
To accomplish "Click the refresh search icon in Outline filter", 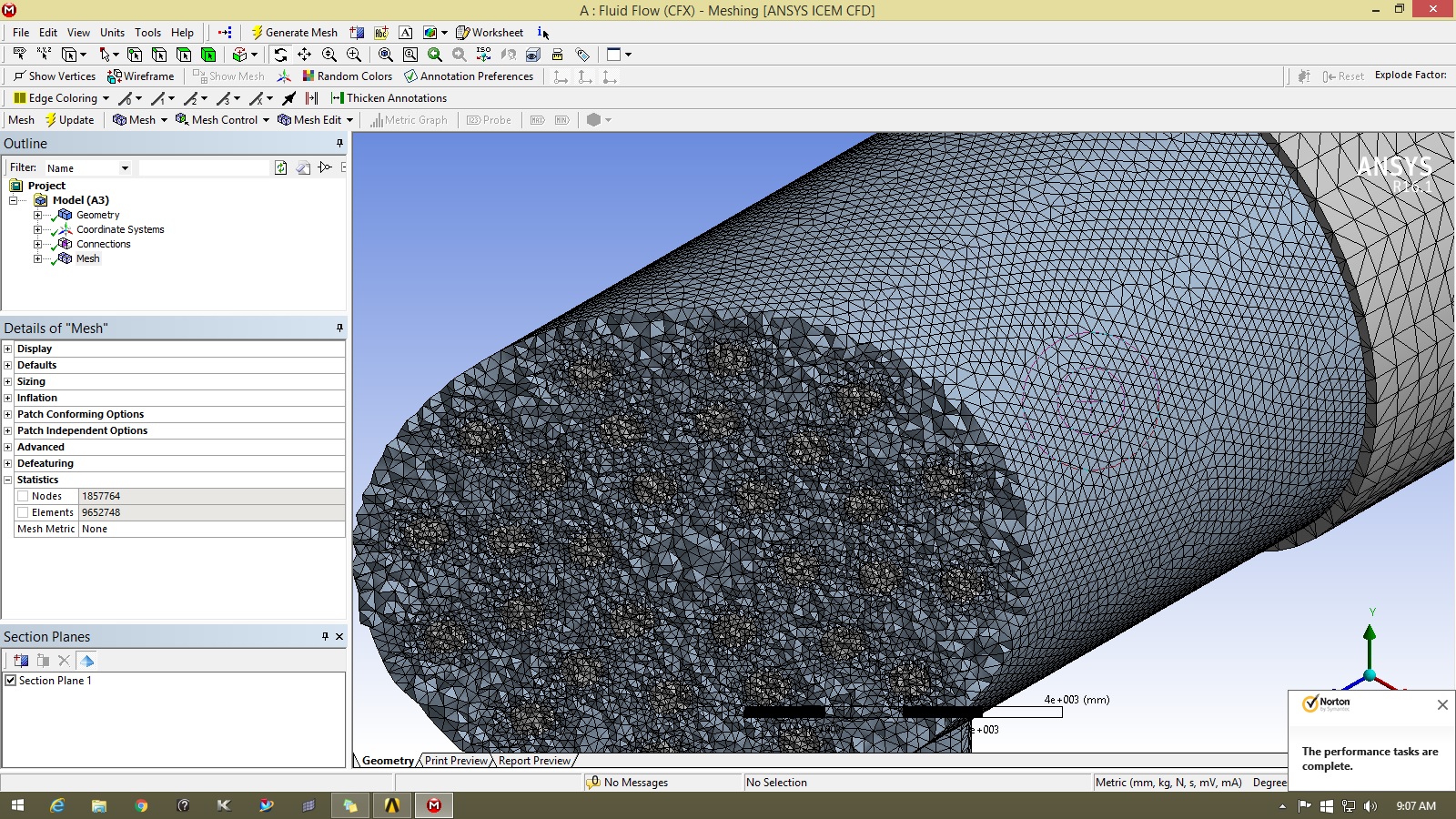I will [281, 167].
